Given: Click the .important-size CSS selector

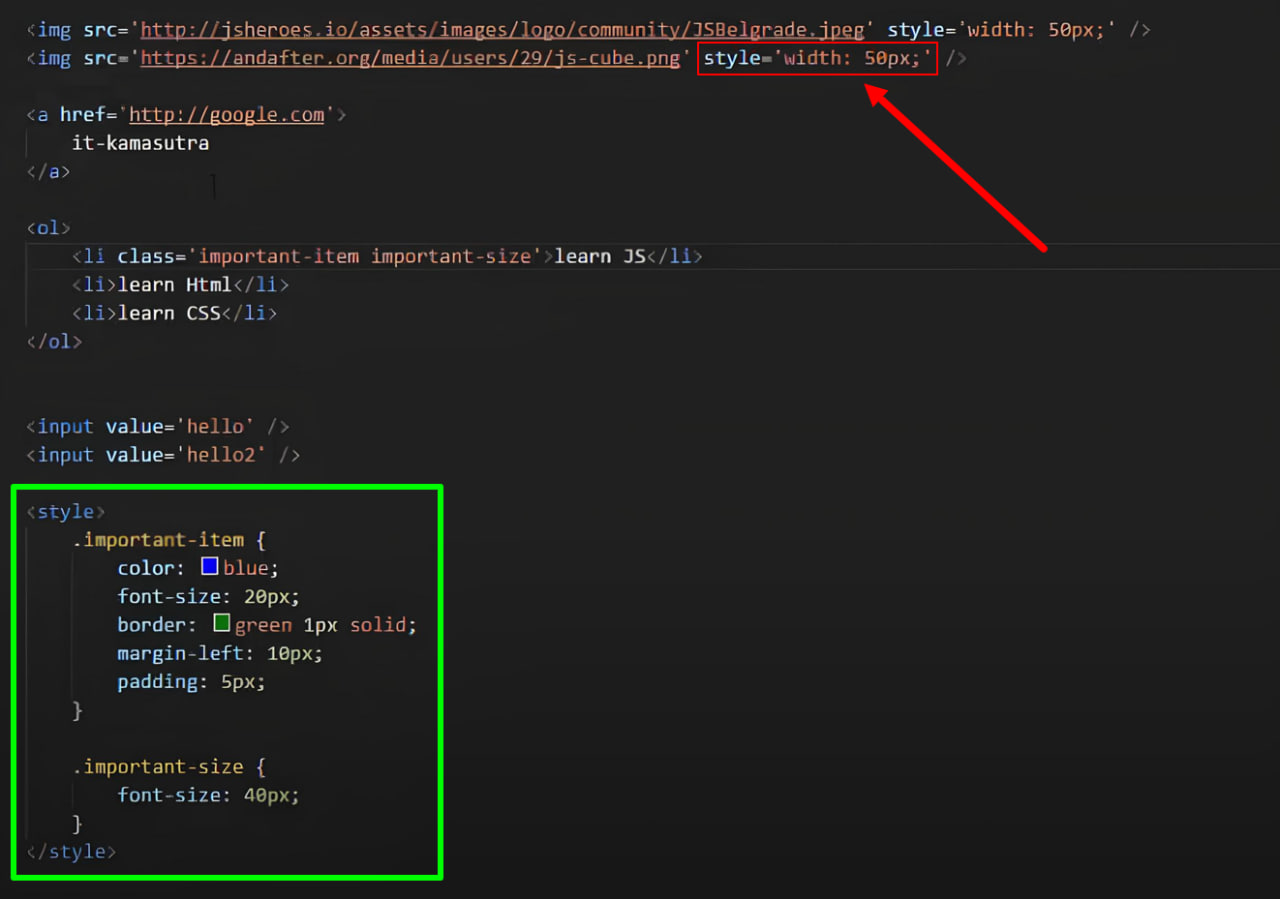Looking at the screenshot, I should click(x=158, y=767).
